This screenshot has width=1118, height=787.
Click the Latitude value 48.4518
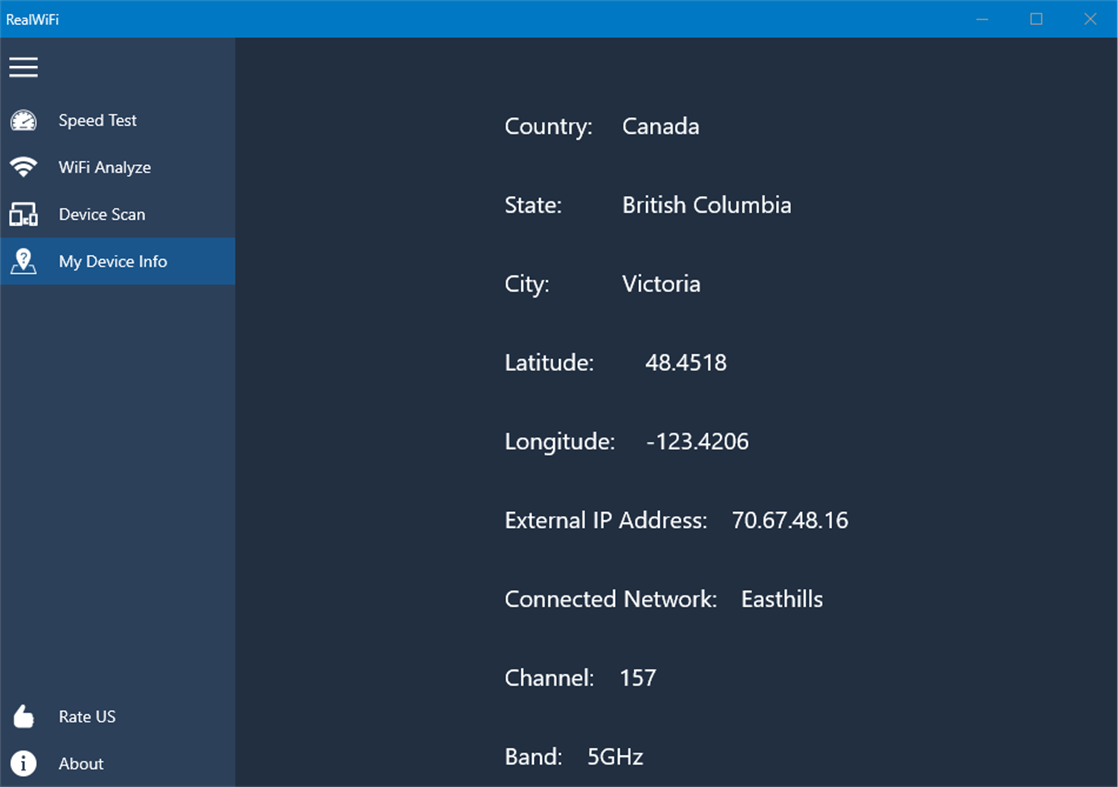tap(685, 362)
